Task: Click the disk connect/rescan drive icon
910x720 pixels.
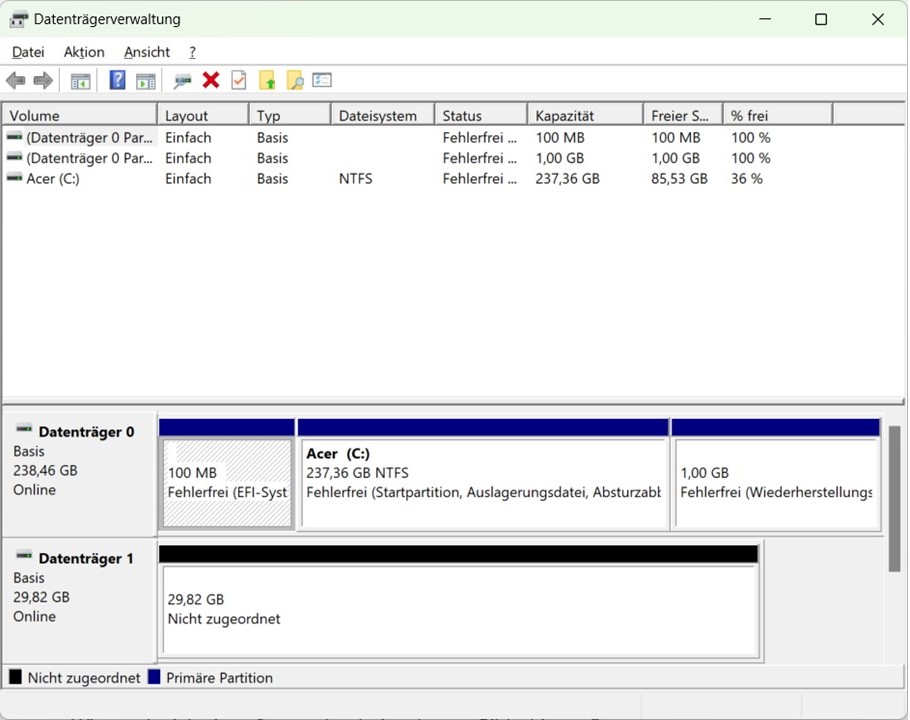Action: tap(182, 81)
